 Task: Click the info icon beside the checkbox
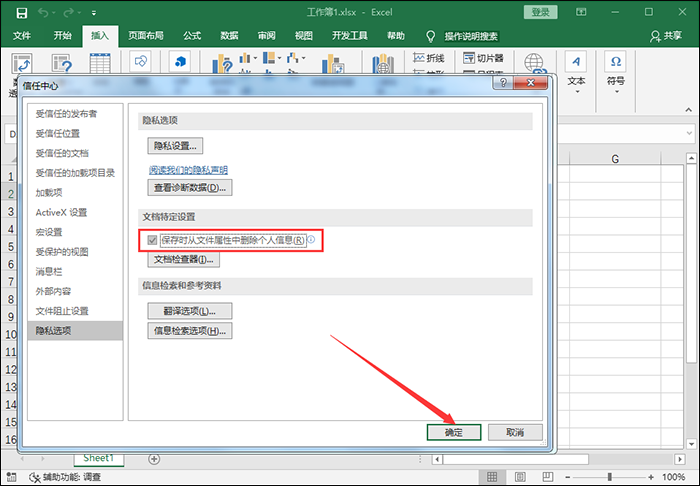pos(311,239)
